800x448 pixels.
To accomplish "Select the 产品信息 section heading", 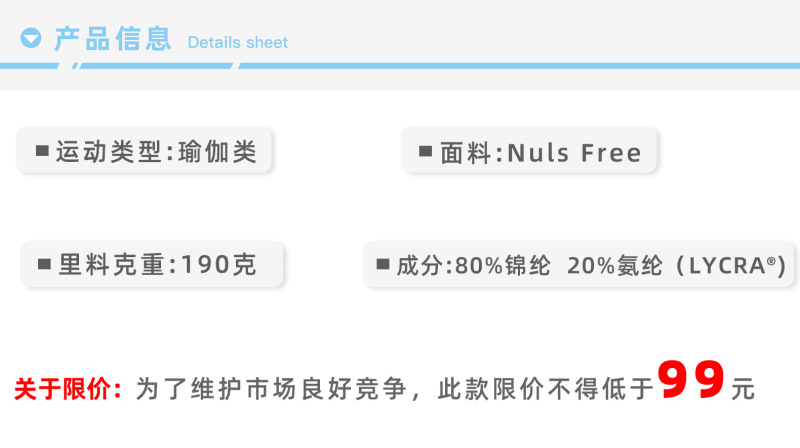I will 112,39.
